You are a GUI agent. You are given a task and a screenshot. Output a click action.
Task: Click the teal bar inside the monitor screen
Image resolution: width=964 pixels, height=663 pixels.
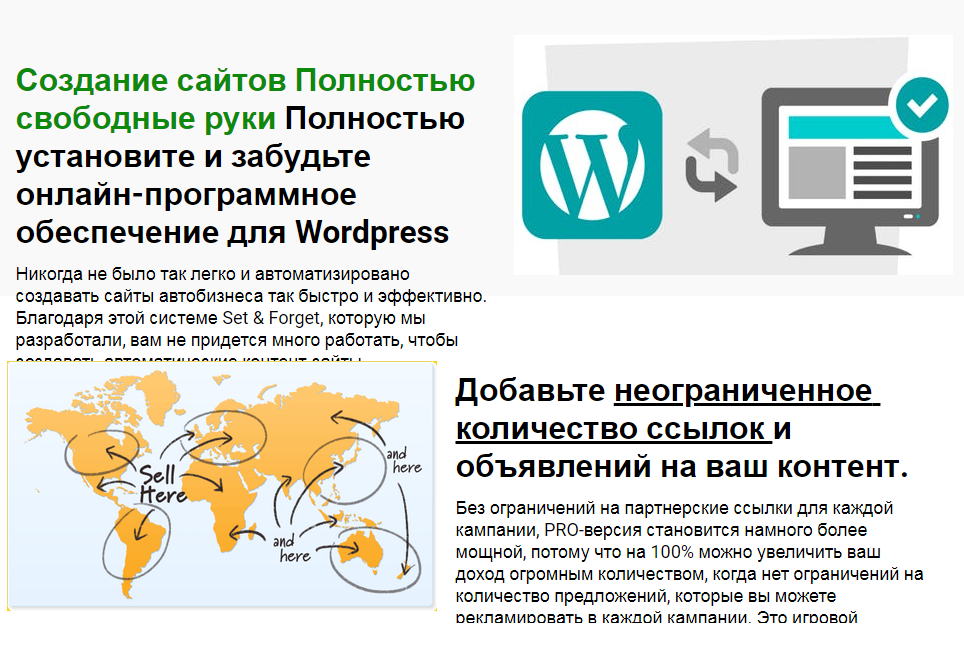click(838, 128)
